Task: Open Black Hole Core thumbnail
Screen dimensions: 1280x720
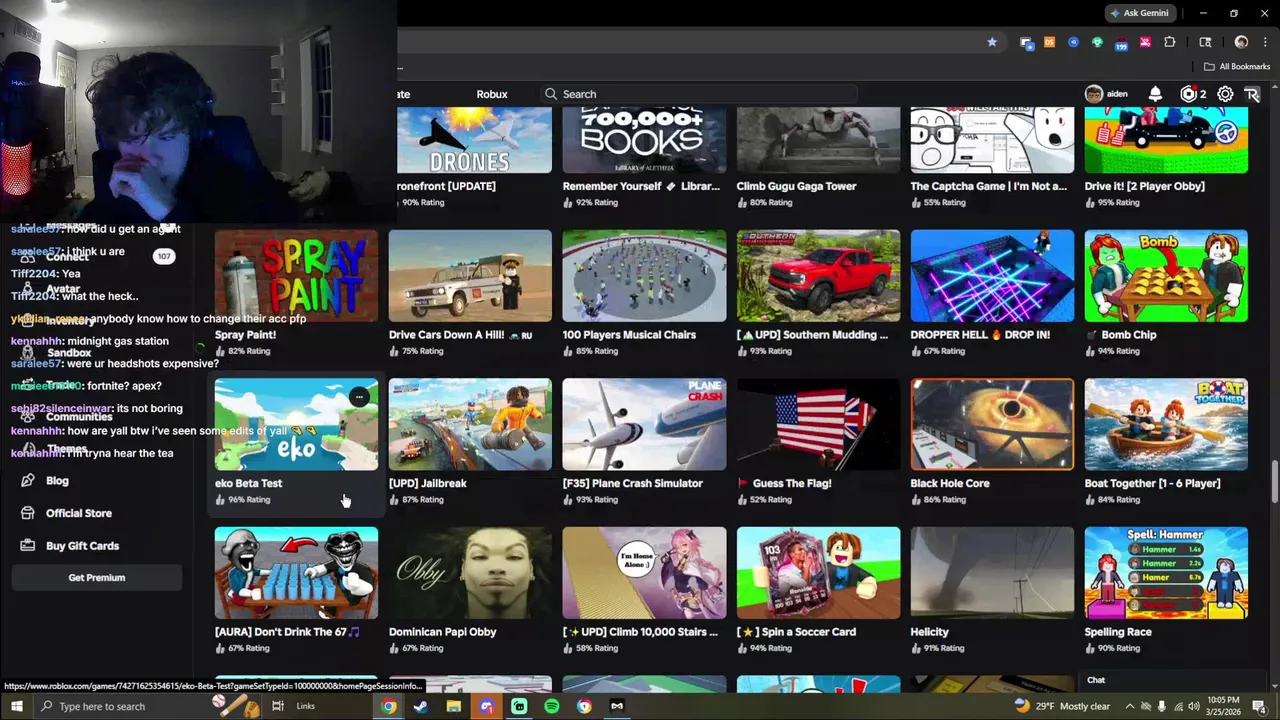Action: [992, 424]
